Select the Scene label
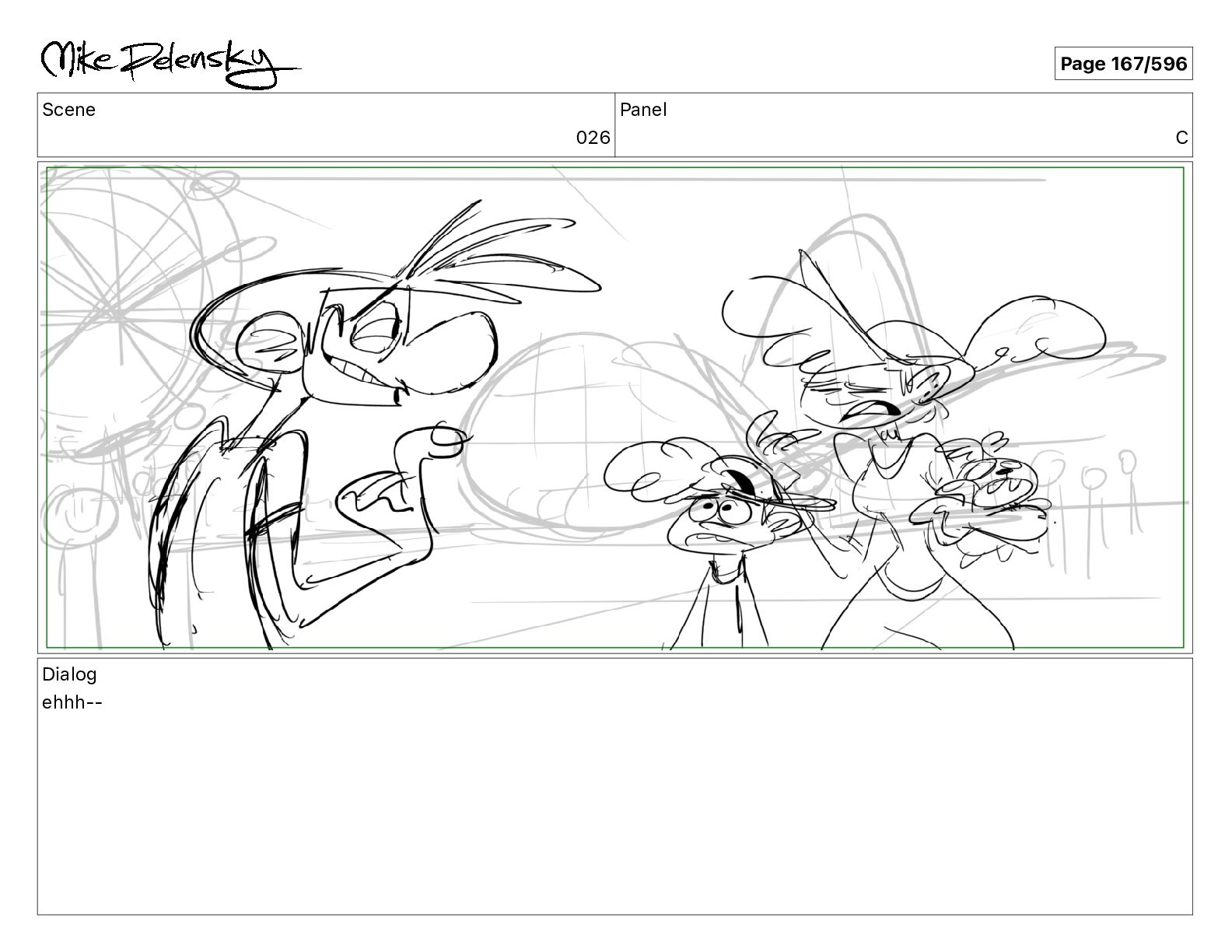The image size is (1232, 952). click(x=68, y=110)
